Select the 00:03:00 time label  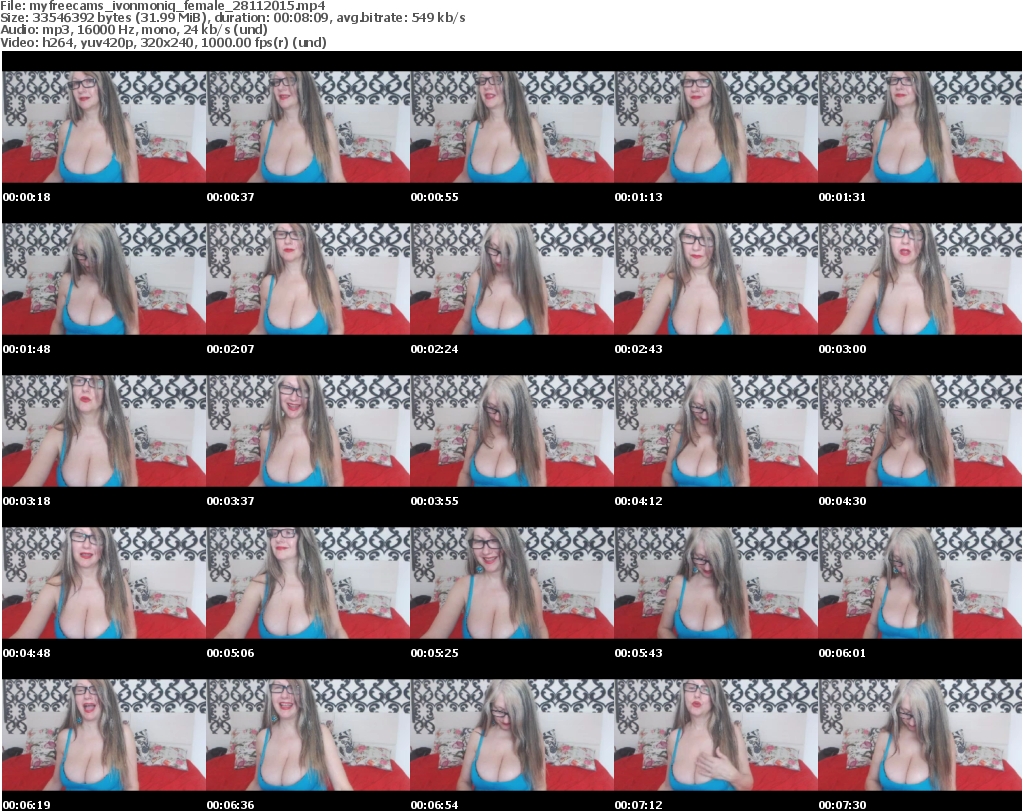[842, 349]
